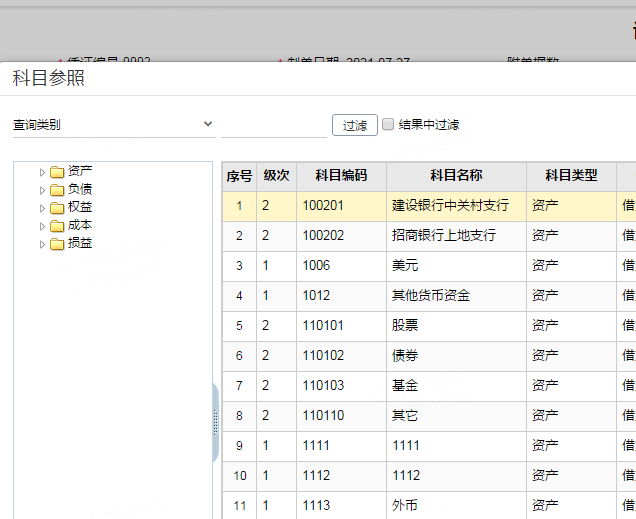The image size is (636, 519).
Task: Select row number 9 cell
Action: [239, 446]
